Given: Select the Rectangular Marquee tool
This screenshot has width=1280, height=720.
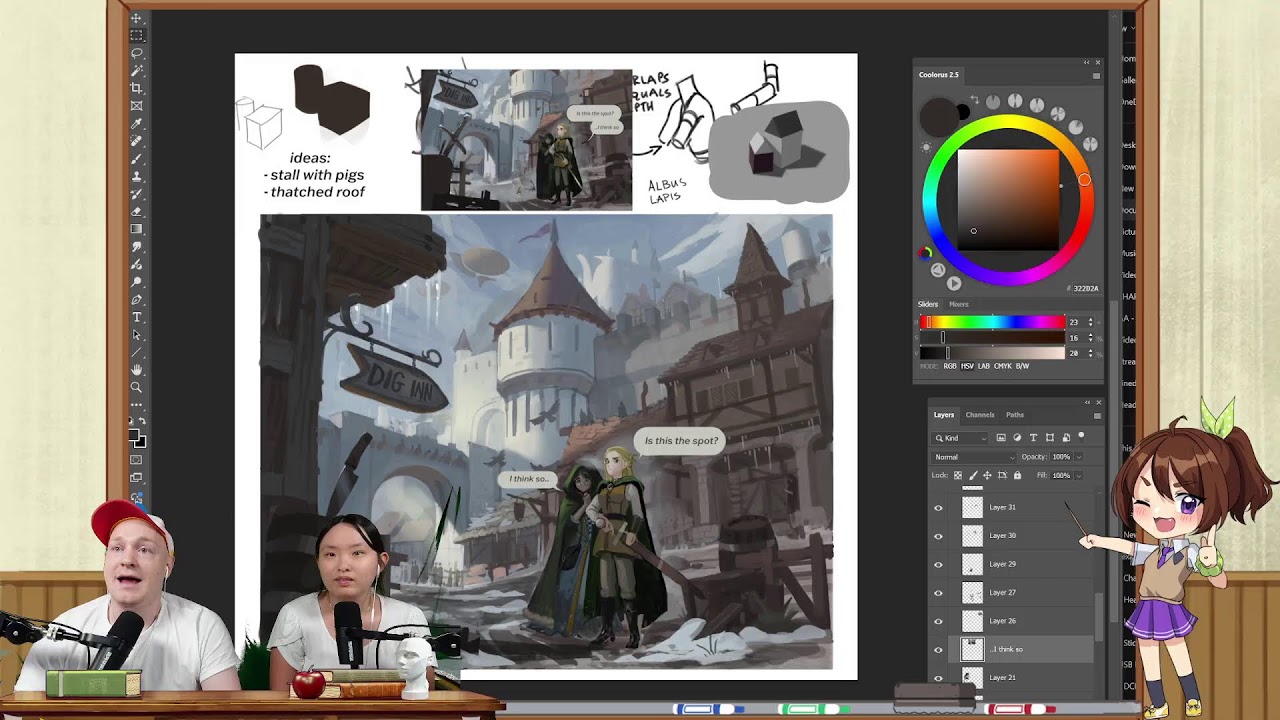Looking at the screenshot, I should pyautogui.click(x=137, y=35).
